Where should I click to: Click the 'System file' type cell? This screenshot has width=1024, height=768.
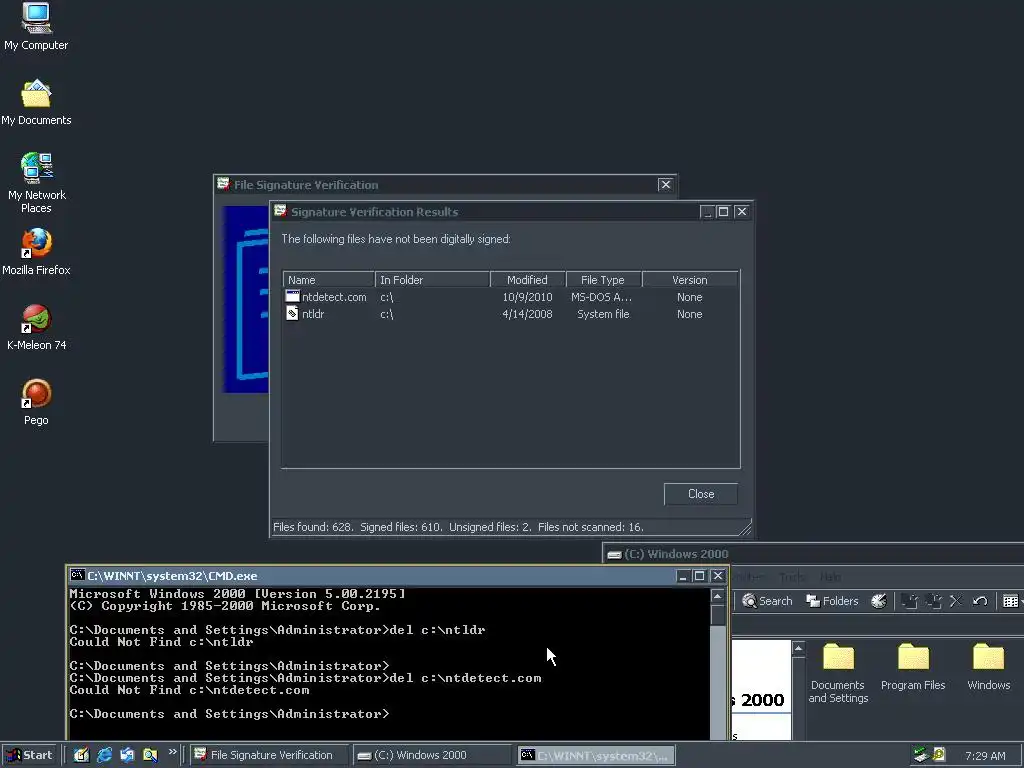click(603, 313)
